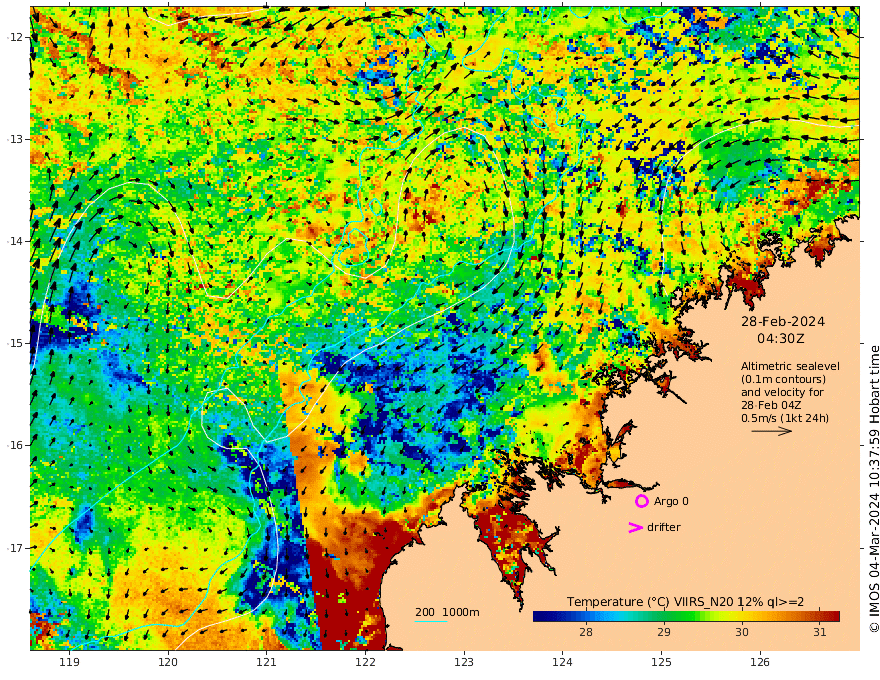Click latitude axis label -16
Screen dimensions: 880x680
tap(15, 445)
